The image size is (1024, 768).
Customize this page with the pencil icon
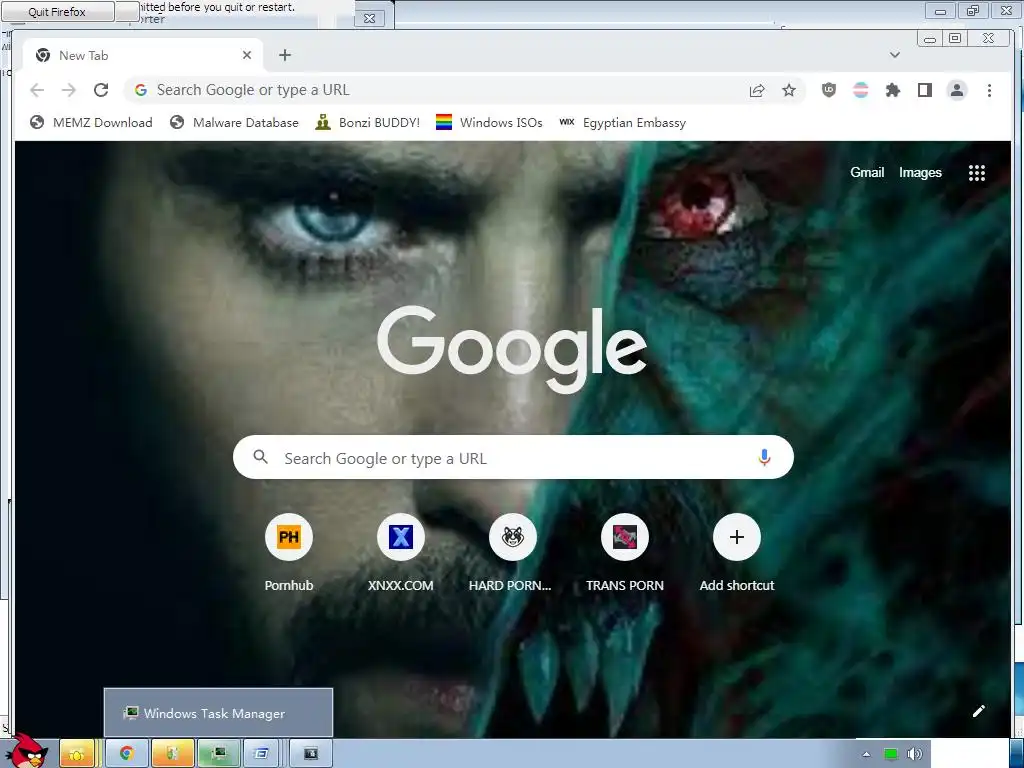coord(978,711)
